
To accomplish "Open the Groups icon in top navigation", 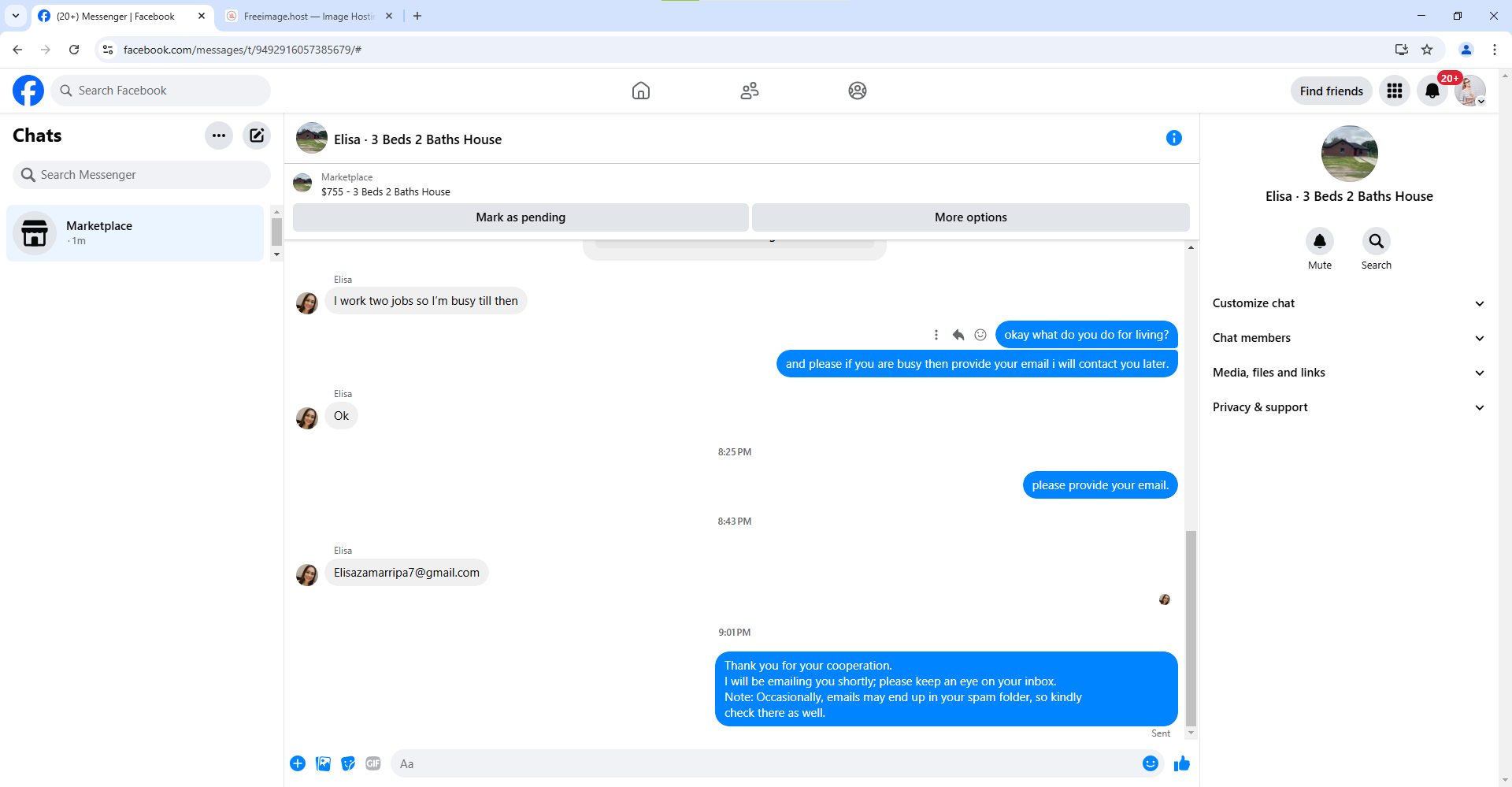I will tap(858, 91).
